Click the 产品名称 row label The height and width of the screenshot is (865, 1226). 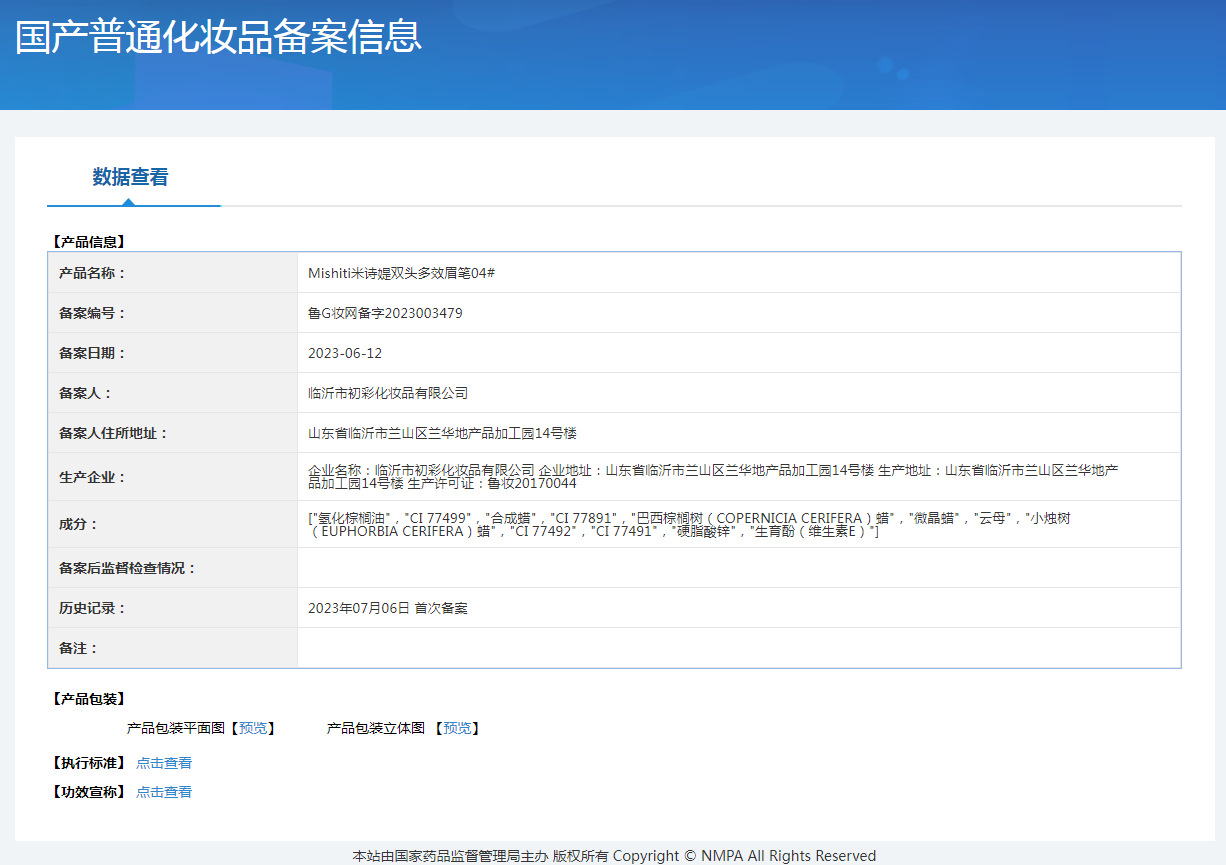tap(92, 273)
